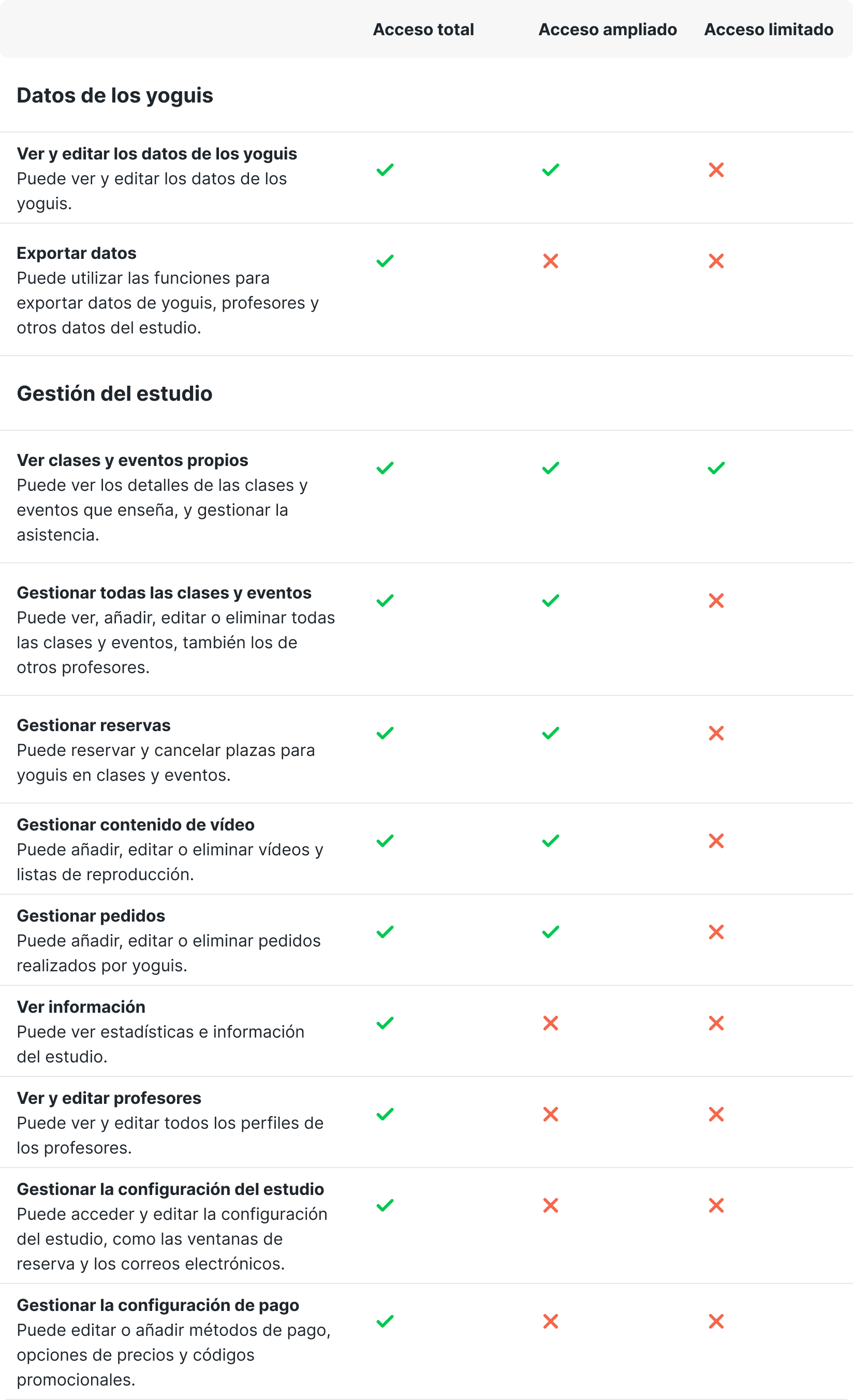Viewport: 853px width, 1400px height.
Task: Select the Acceso limitado column header
Action: [769, 30]
